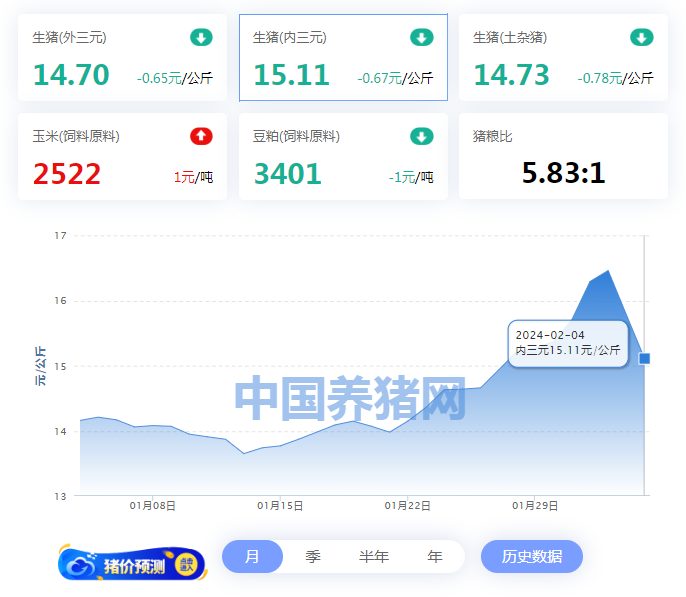Click green down arrow on 豆粕 card

[421, 136]
